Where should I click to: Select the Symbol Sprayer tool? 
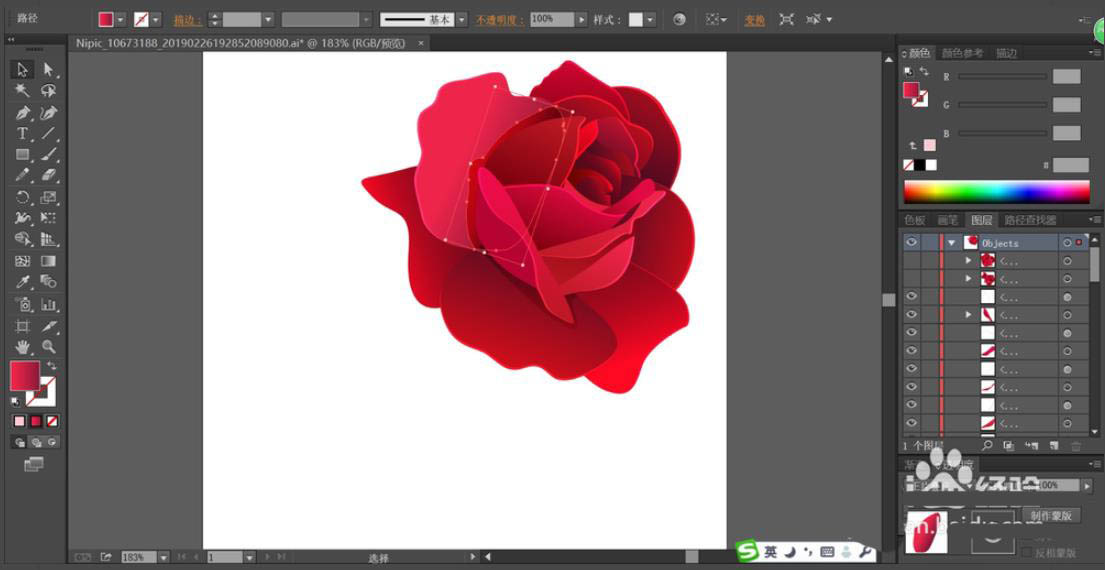click(23, 304)
